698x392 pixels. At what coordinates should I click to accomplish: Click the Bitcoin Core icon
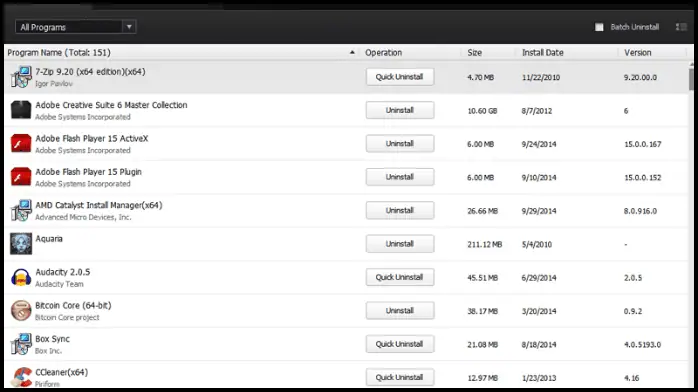pyautogui.click(x=21, y=311)
